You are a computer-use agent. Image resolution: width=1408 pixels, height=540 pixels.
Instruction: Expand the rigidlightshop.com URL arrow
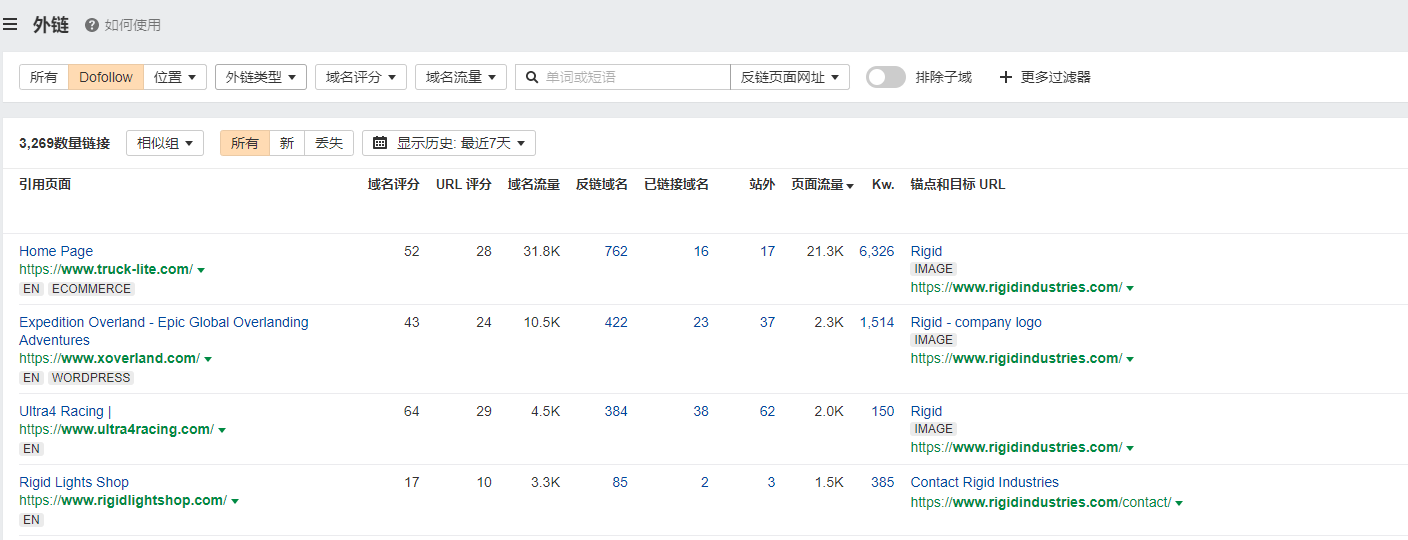(235, 501)
